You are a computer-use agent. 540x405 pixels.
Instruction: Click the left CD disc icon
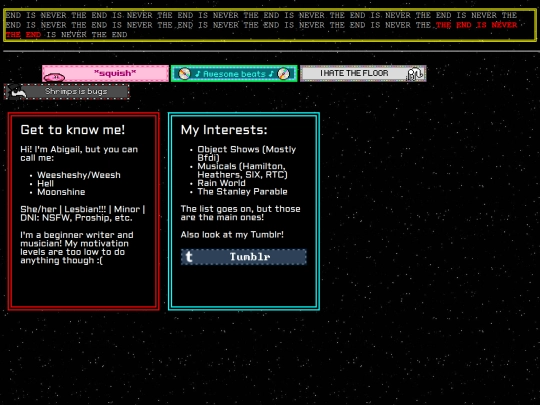(x=185, y=74)
